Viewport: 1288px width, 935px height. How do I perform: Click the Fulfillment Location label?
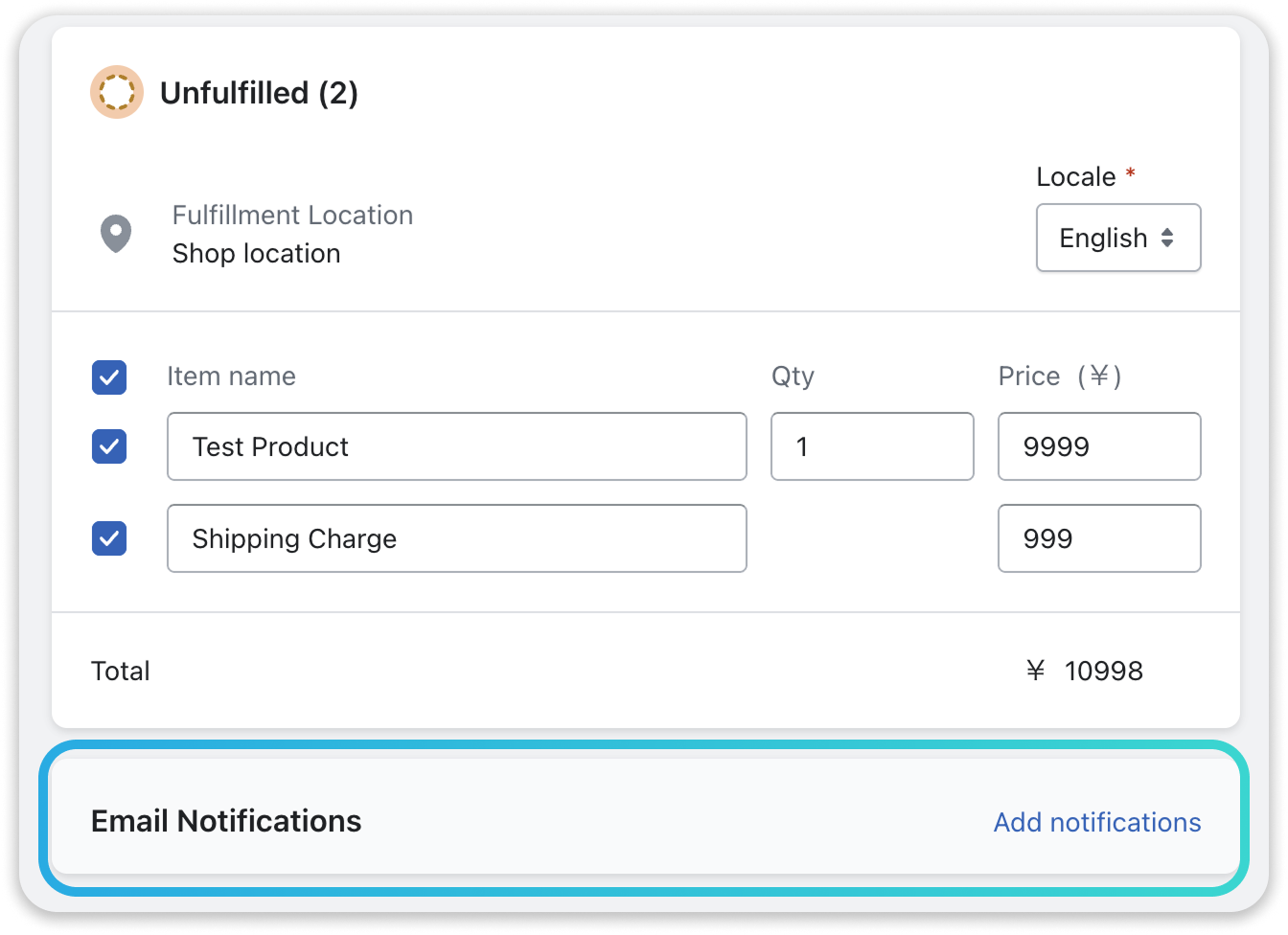[292, 216]
